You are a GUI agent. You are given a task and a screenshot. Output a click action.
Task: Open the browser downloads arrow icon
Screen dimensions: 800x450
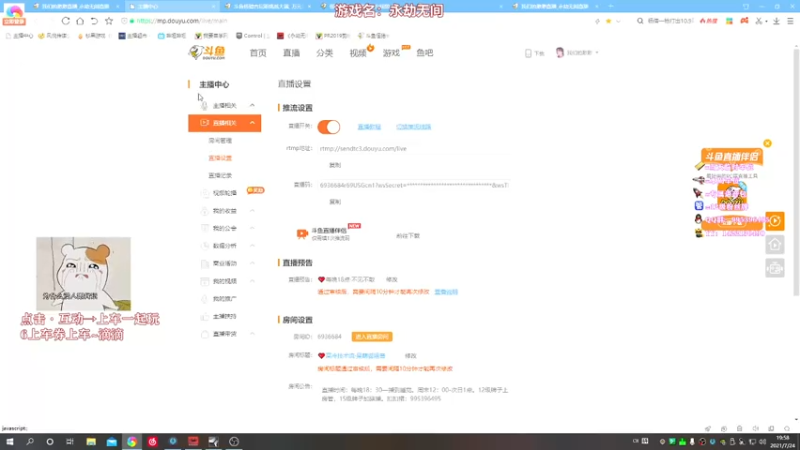click(x=776, y=21)
